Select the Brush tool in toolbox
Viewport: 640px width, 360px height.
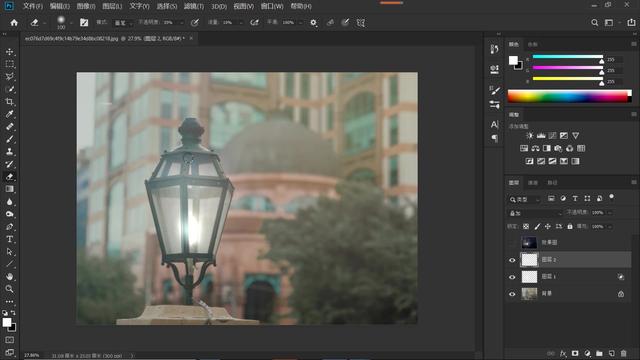[9, 139]
